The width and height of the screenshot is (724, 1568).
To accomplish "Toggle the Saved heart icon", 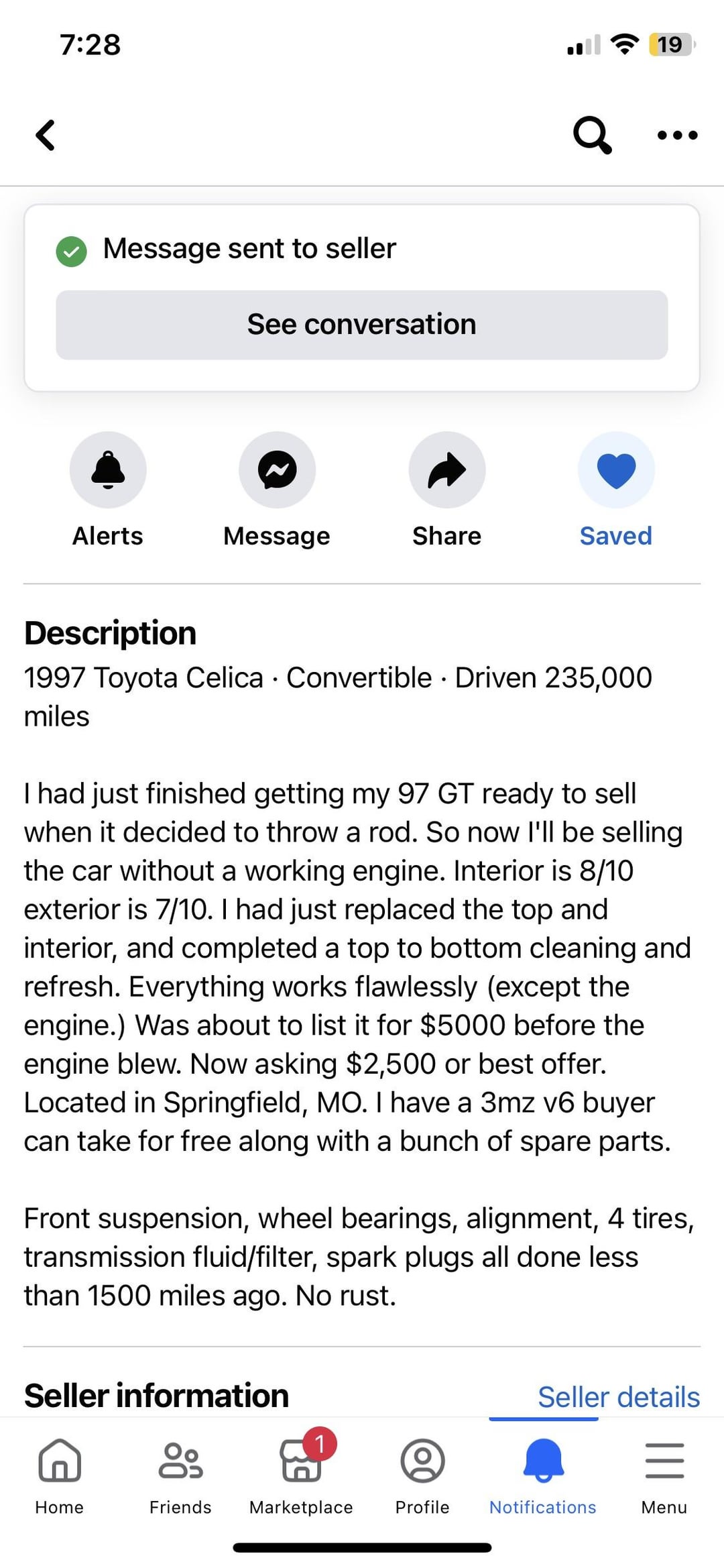I will tap(616, 469).
